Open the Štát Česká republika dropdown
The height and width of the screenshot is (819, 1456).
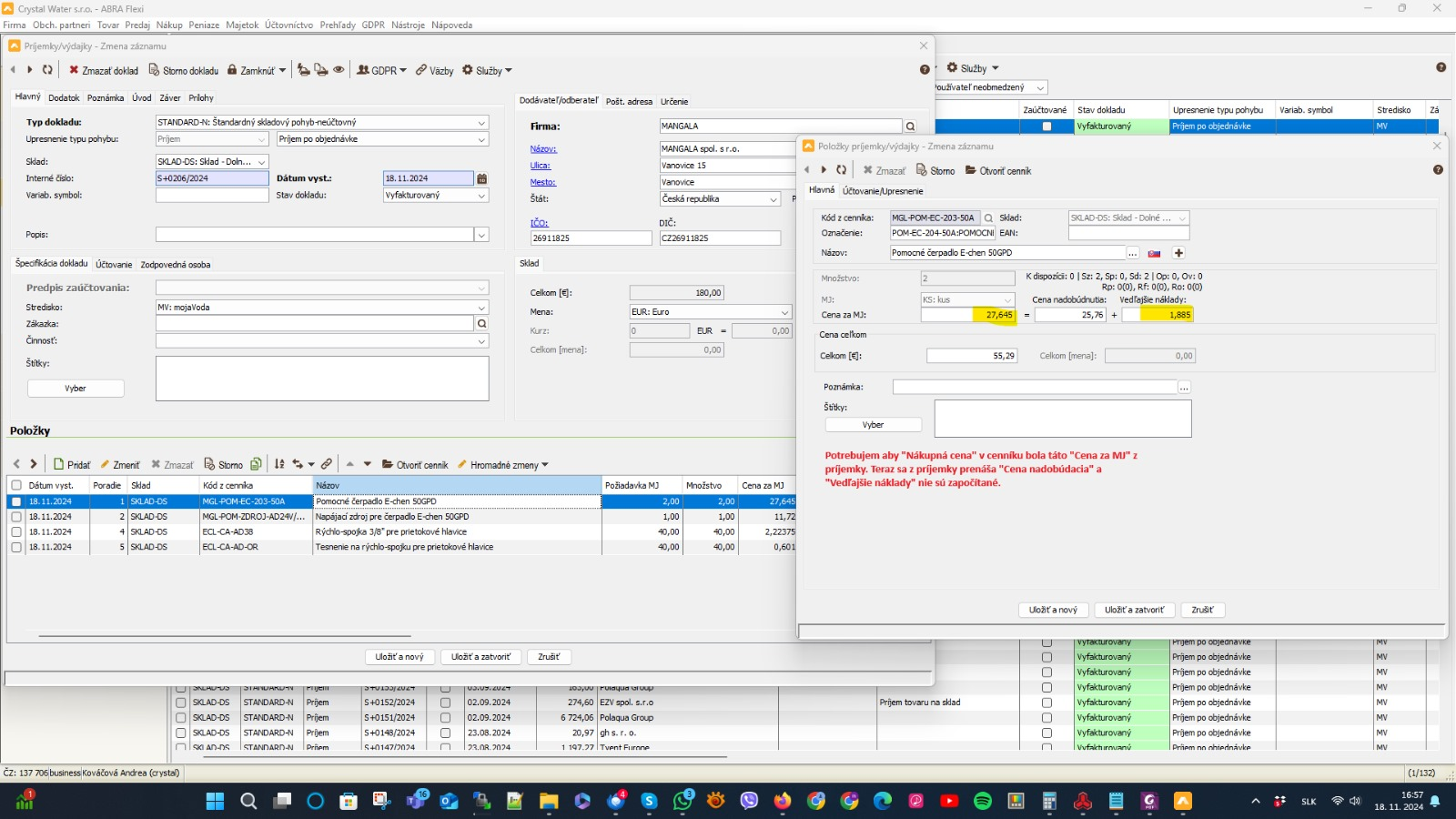point(773,199)
